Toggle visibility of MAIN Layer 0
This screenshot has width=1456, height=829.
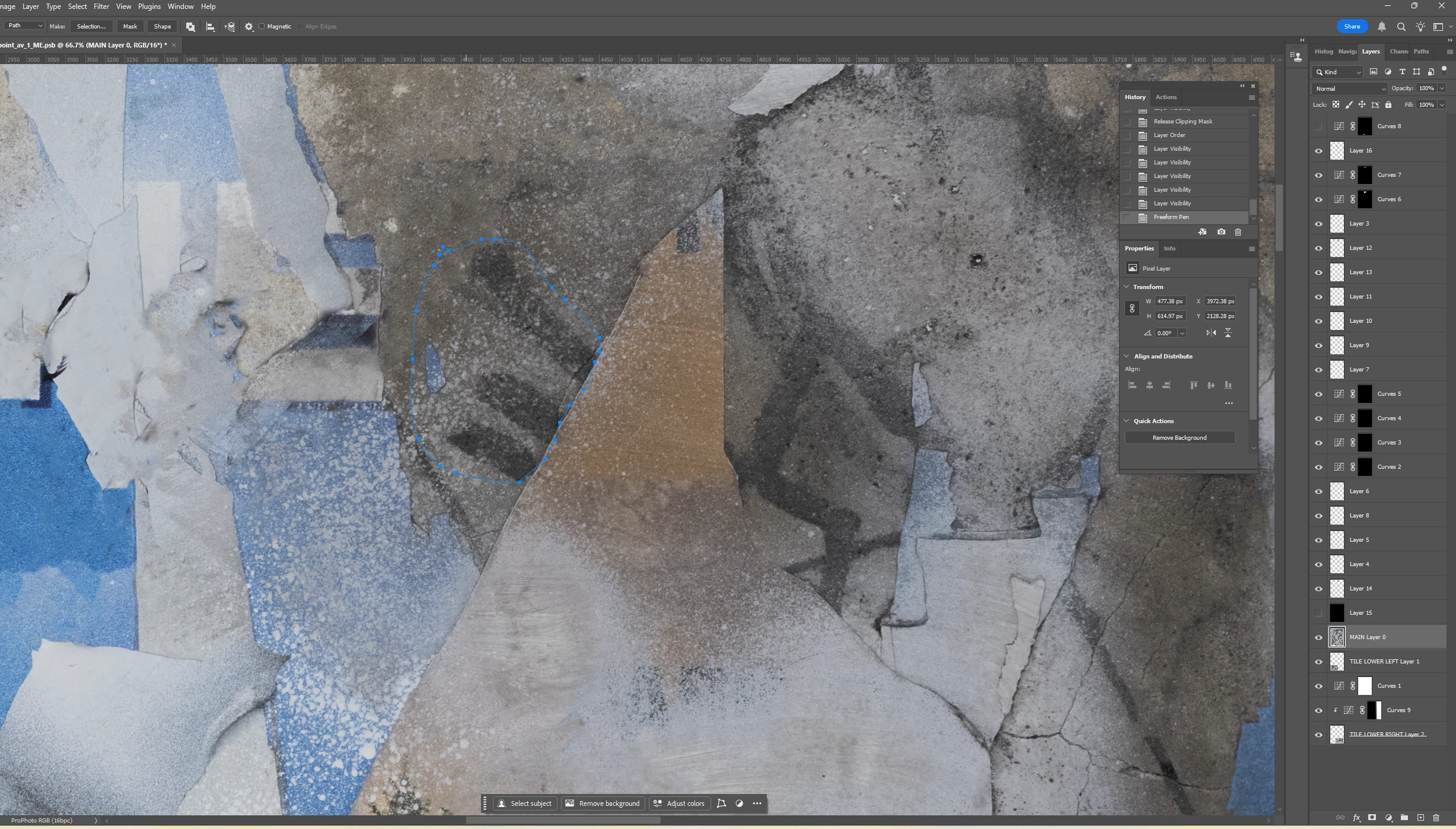(1318, 637)
